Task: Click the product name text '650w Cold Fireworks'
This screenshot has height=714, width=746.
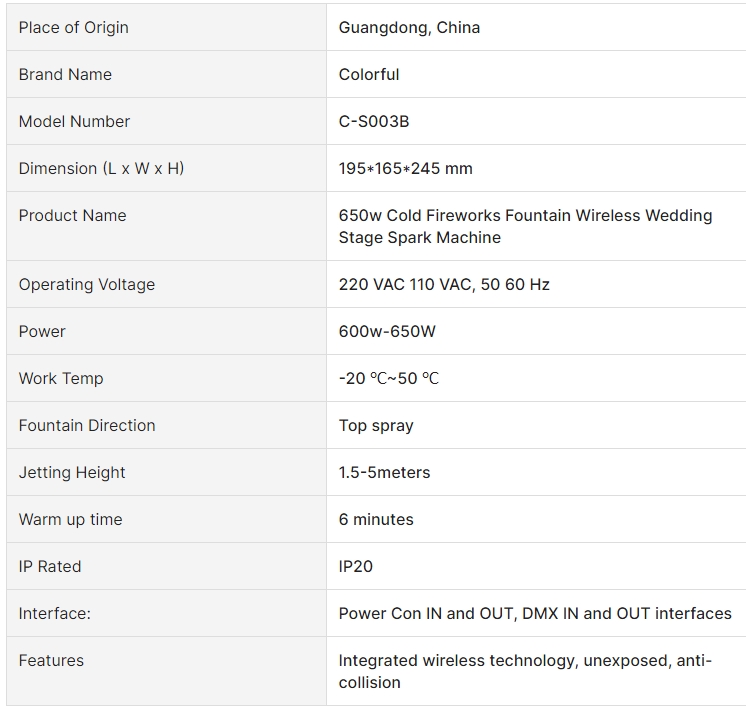Action: [420, 215]
